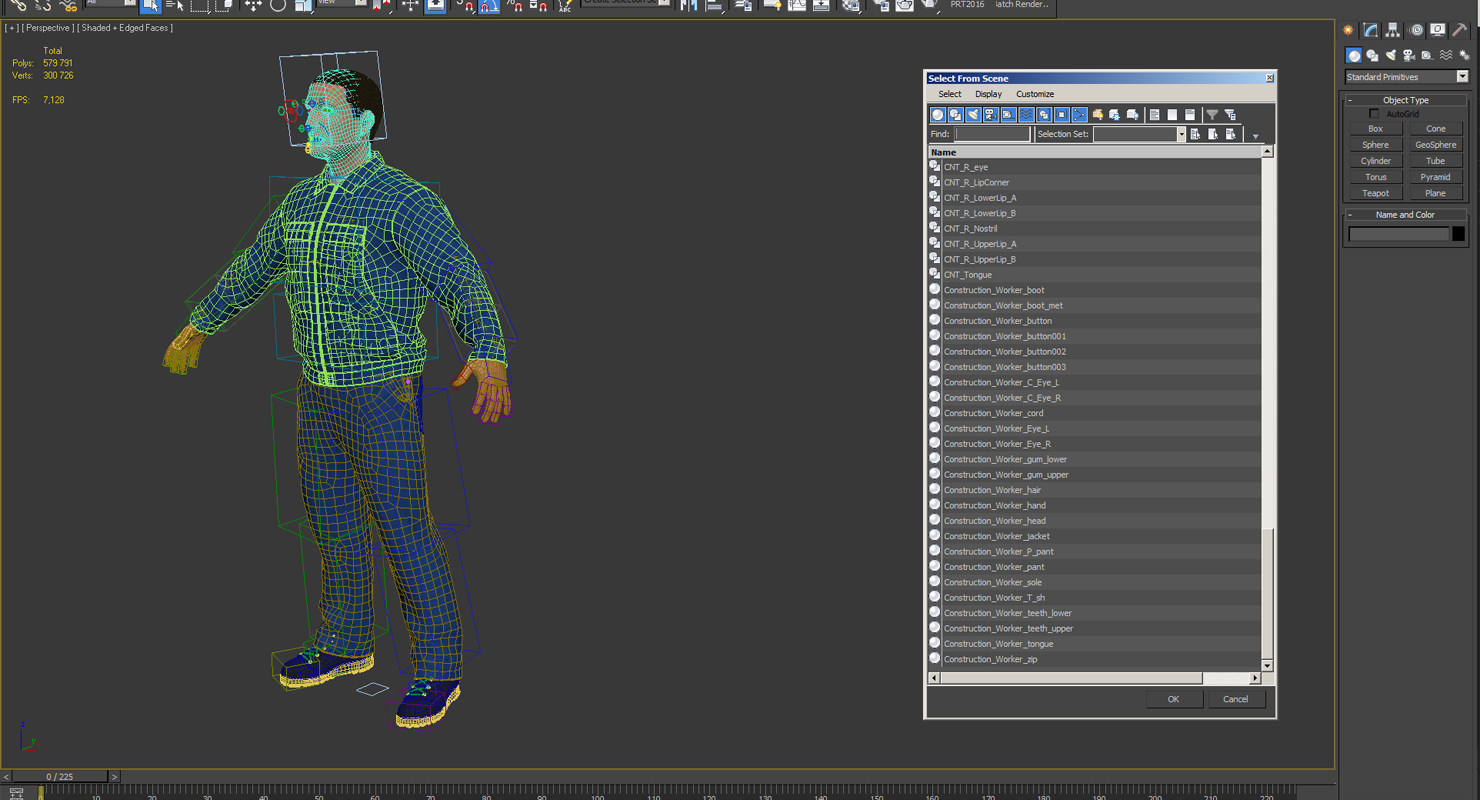The width and height of the screenshot is (1480, 800).
Task: Click the Display Frozen Objects icon
Action: [x=1115, y=115]
